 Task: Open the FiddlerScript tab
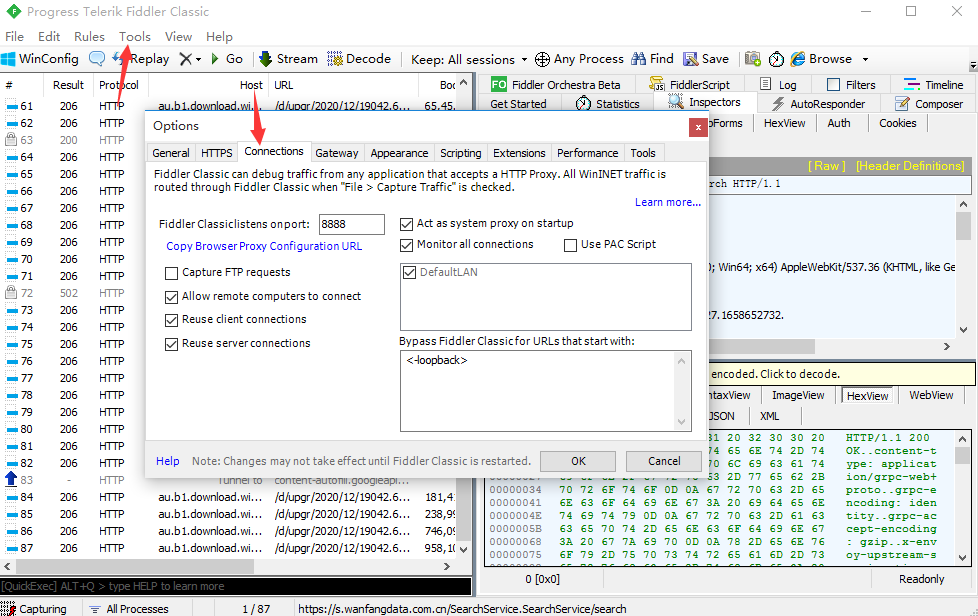(x=689, y=85)
